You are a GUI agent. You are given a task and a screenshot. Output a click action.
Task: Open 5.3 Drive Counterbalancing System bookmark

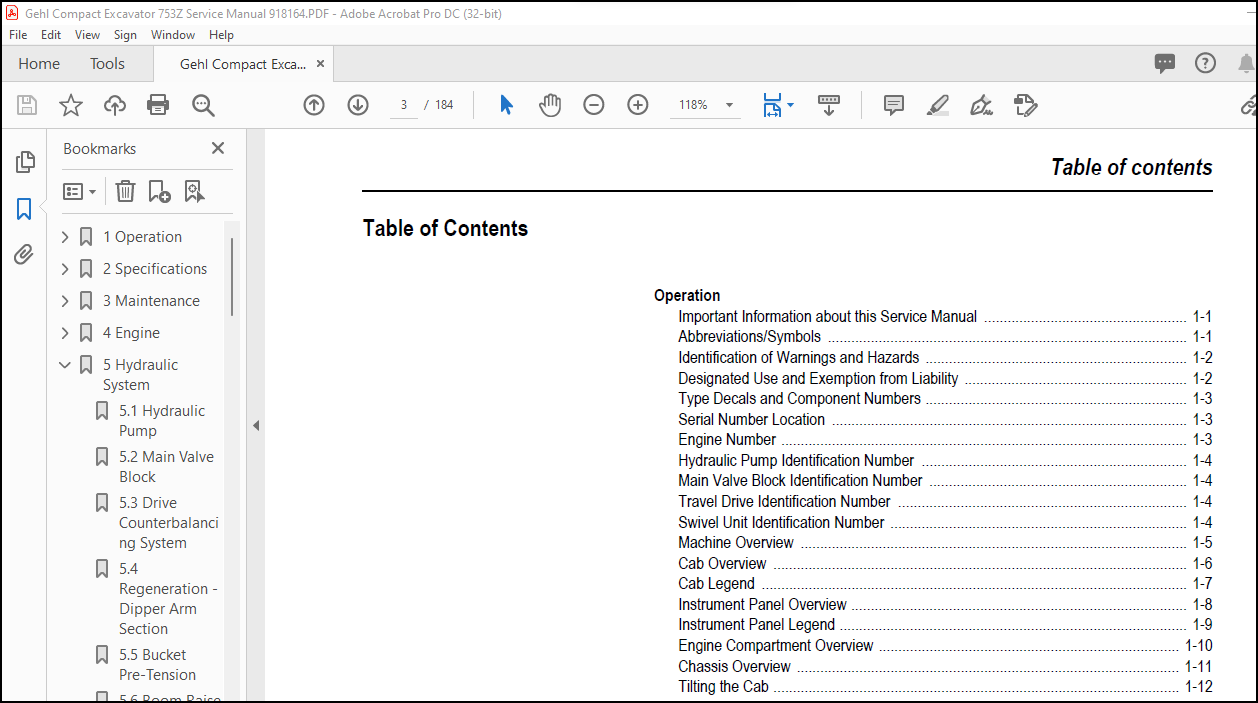click(x=168, y=523)
